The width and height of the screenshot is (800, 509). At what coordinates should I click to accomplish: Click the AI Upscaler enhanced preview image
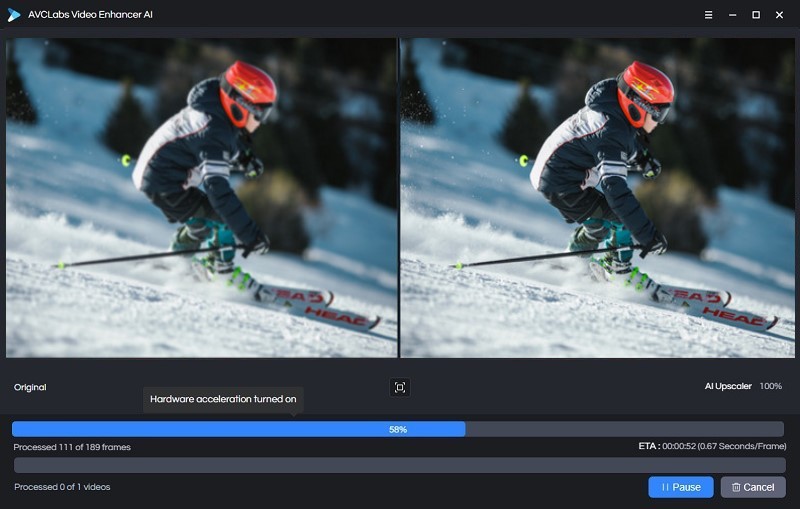click(x=597, y=198)
